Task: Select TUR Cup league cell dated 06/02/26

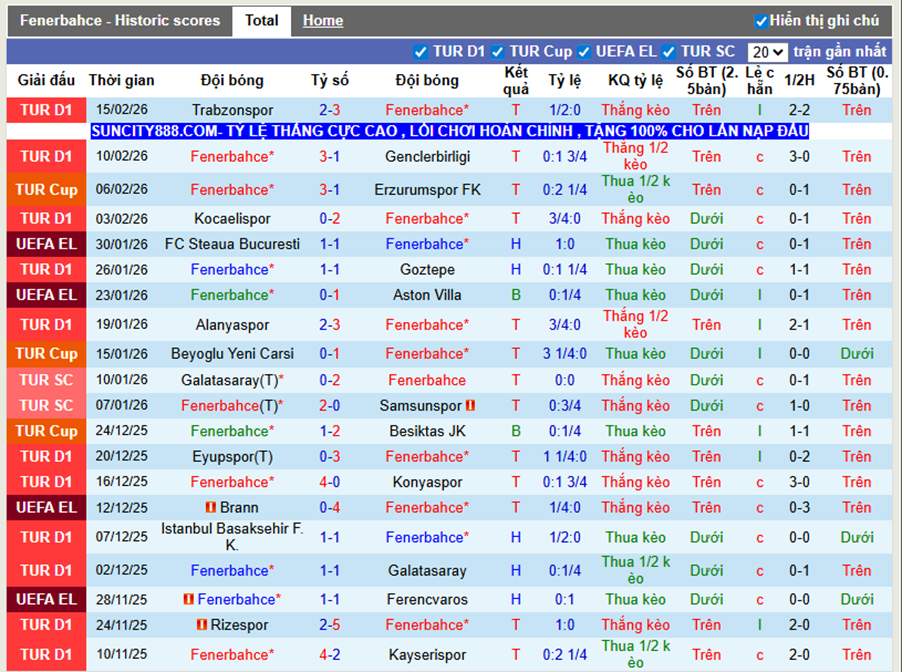Action: coord(46,190)
